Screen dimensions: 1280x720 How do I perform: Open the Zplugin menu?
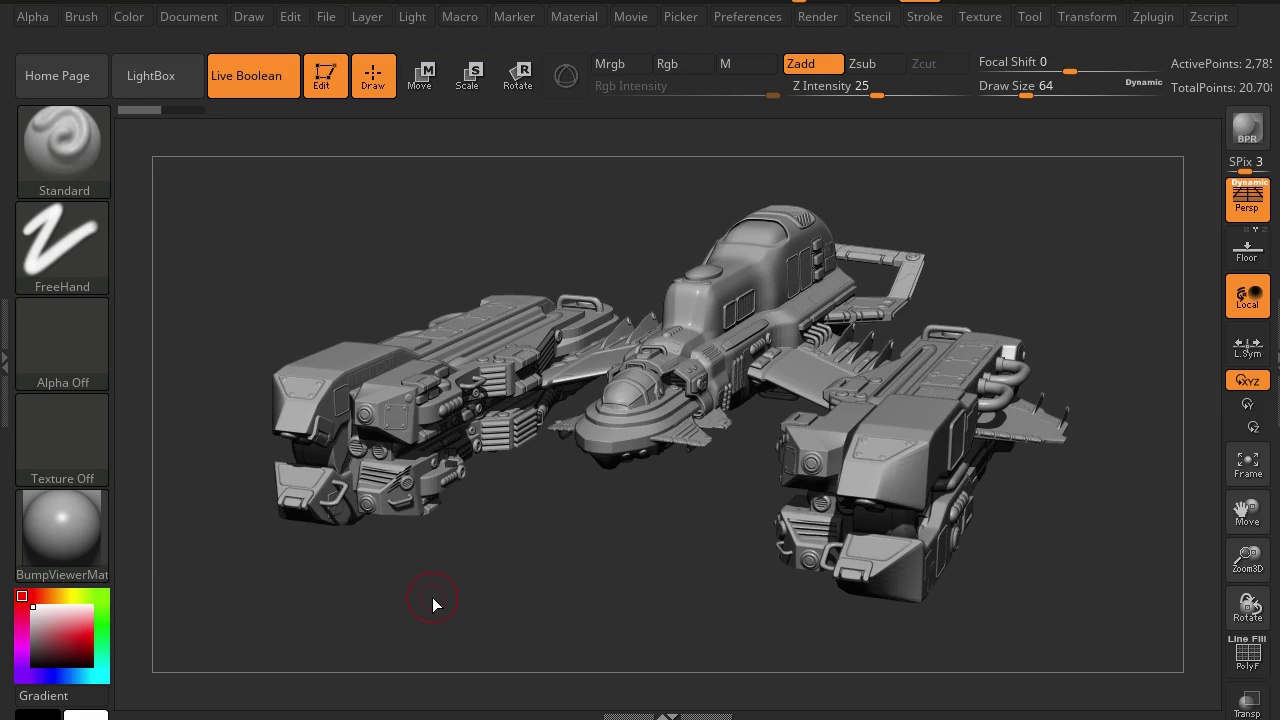1153,16
